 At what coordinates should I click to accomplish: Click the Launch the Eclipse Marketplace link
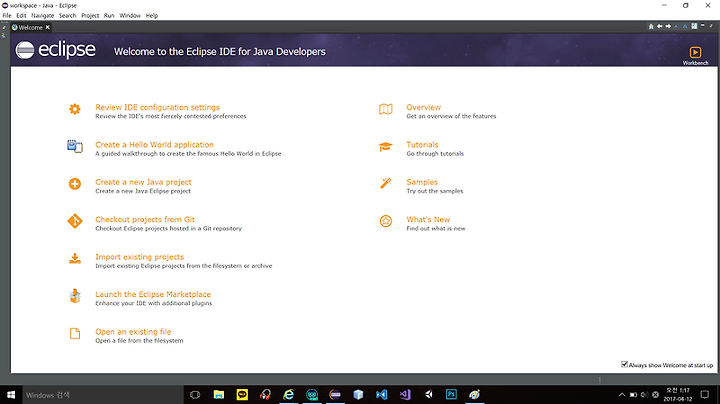click(x=153, y=294)
